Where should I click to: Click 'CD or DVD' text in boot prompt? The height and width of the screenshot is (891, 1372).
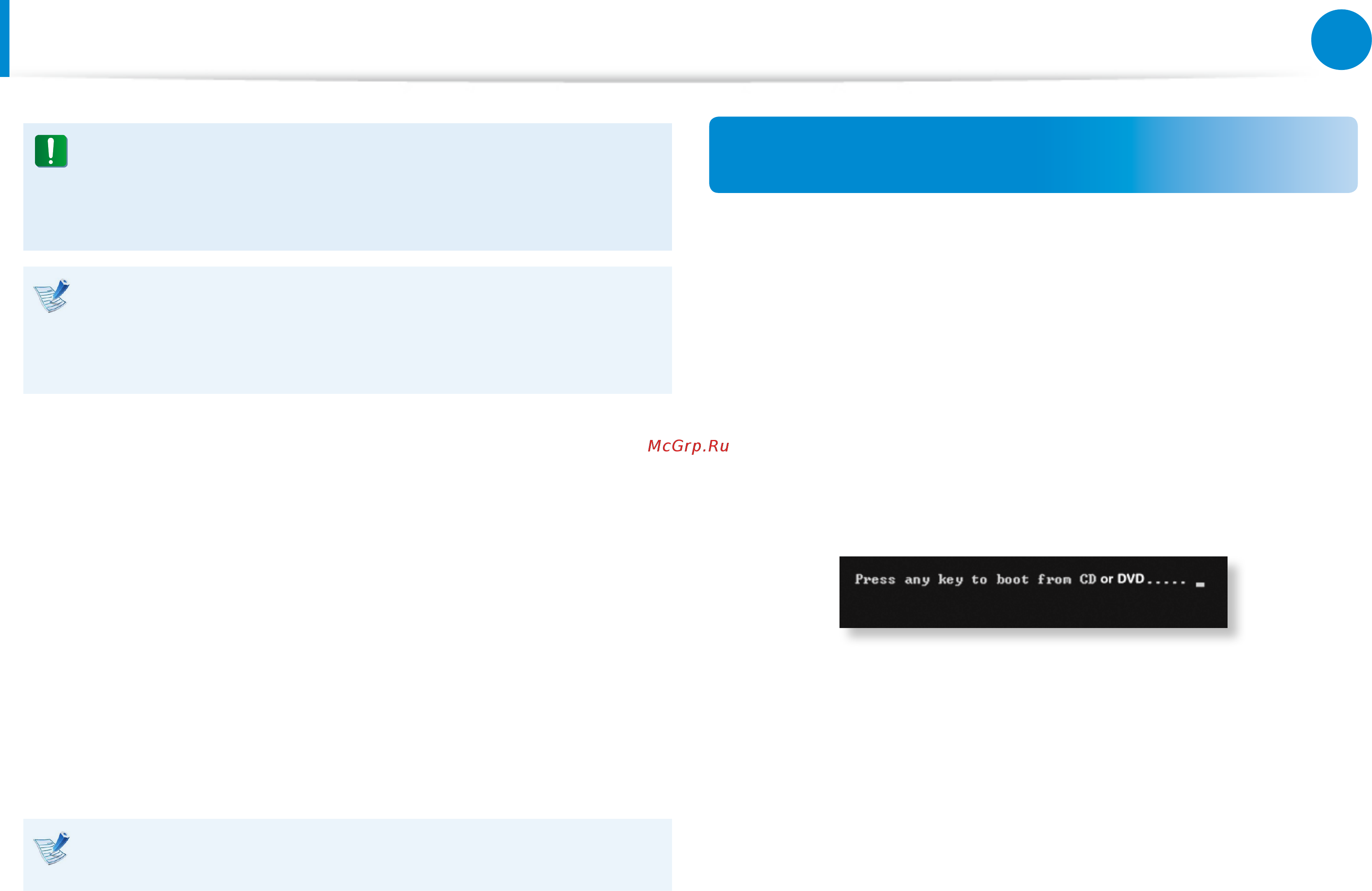[x=1112, y=579]
